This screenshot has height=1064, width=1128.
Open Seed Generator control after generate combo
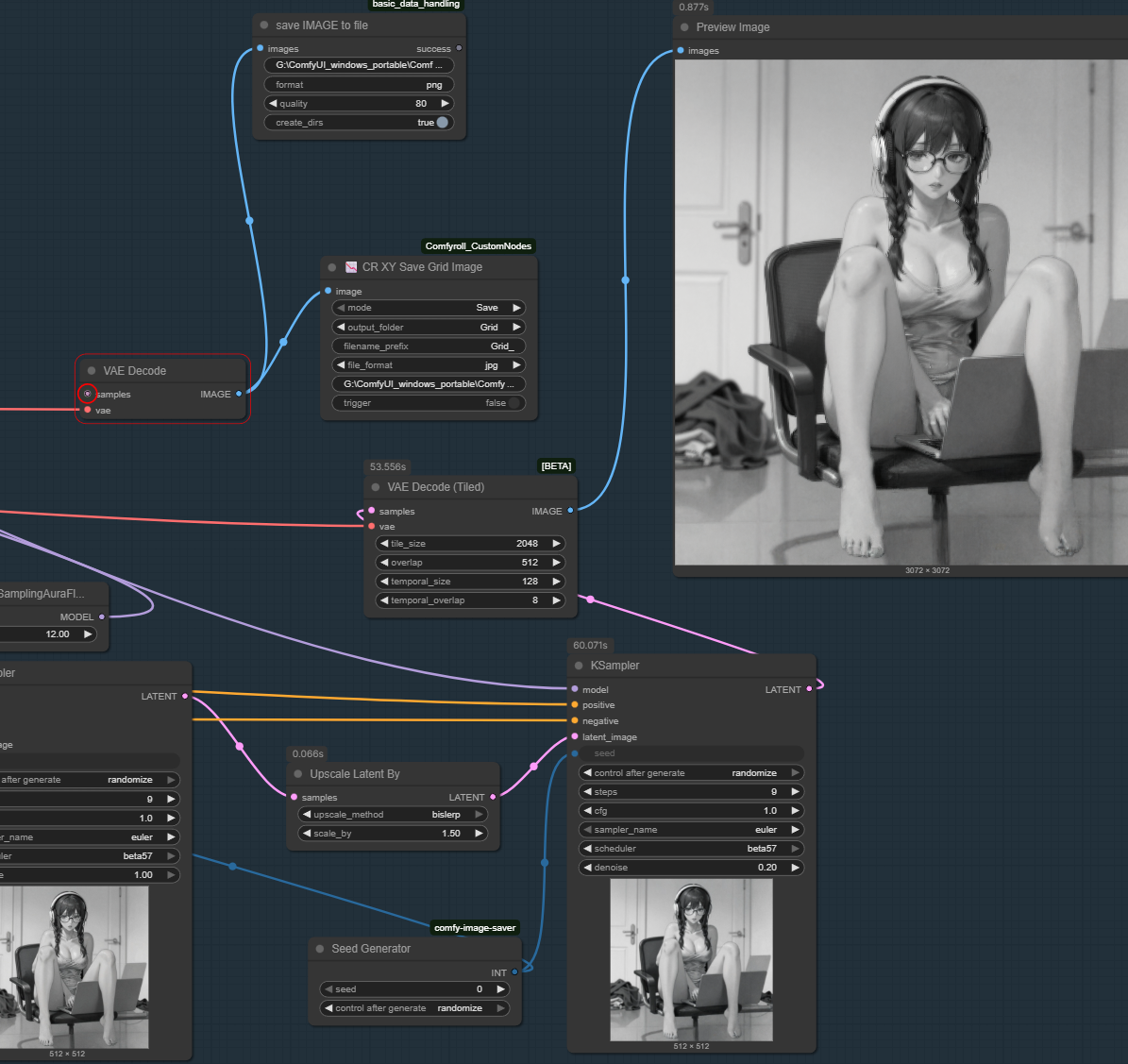414,1008
